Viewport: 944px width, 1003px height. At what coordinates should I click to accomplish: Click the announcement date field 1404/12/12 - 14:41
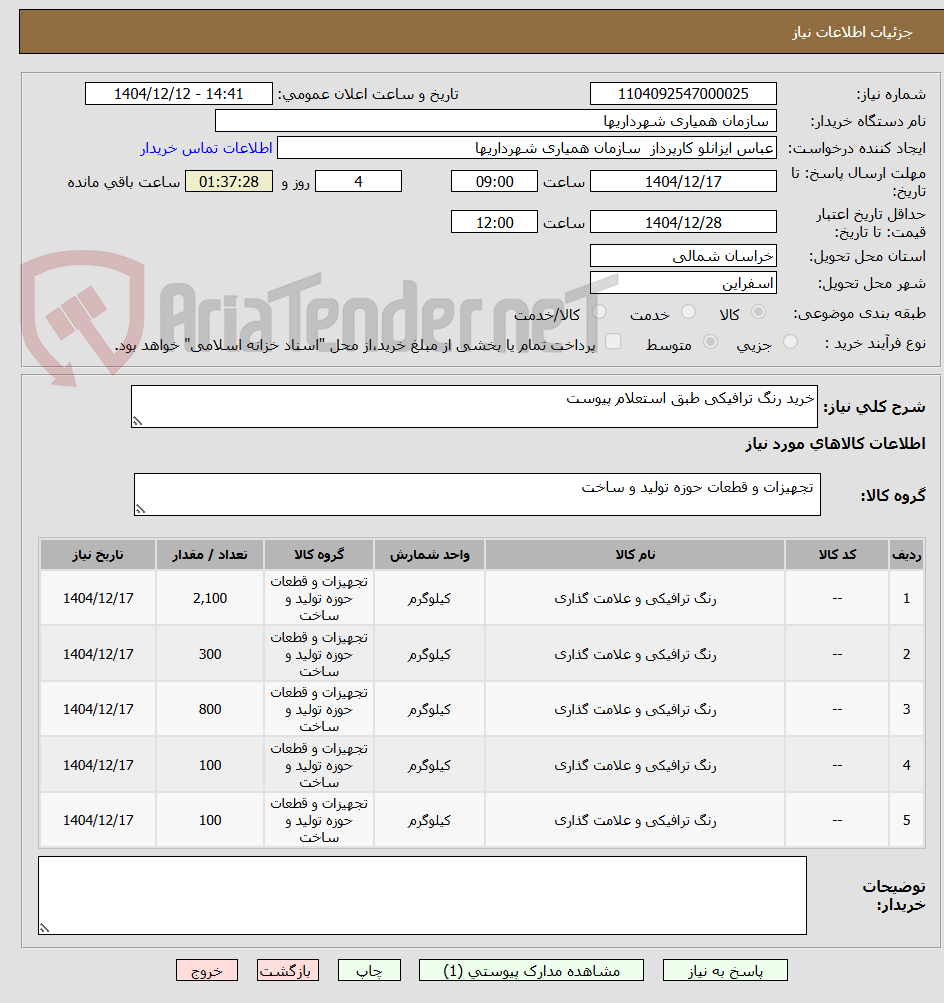coord(179,94)
